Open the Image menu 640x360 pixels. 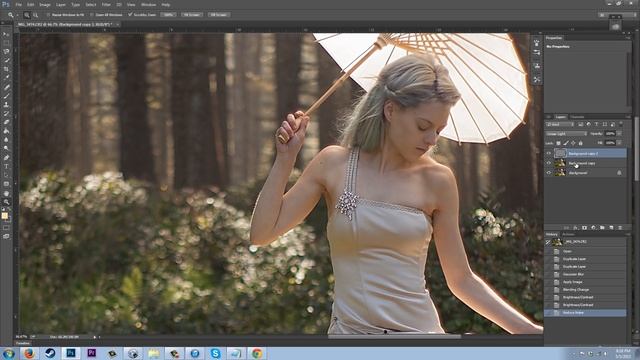[x=44, y=4]
